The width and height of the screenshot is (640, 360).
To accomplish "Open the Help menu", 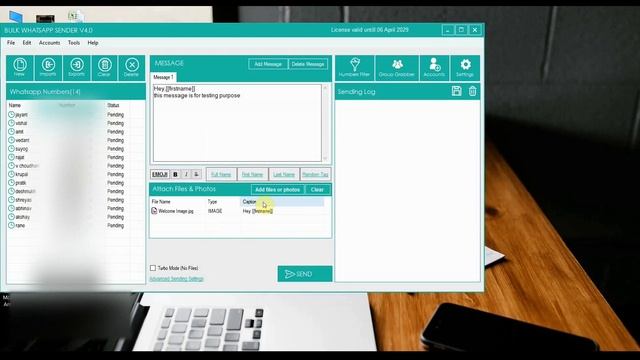I will tap(93, 42).
